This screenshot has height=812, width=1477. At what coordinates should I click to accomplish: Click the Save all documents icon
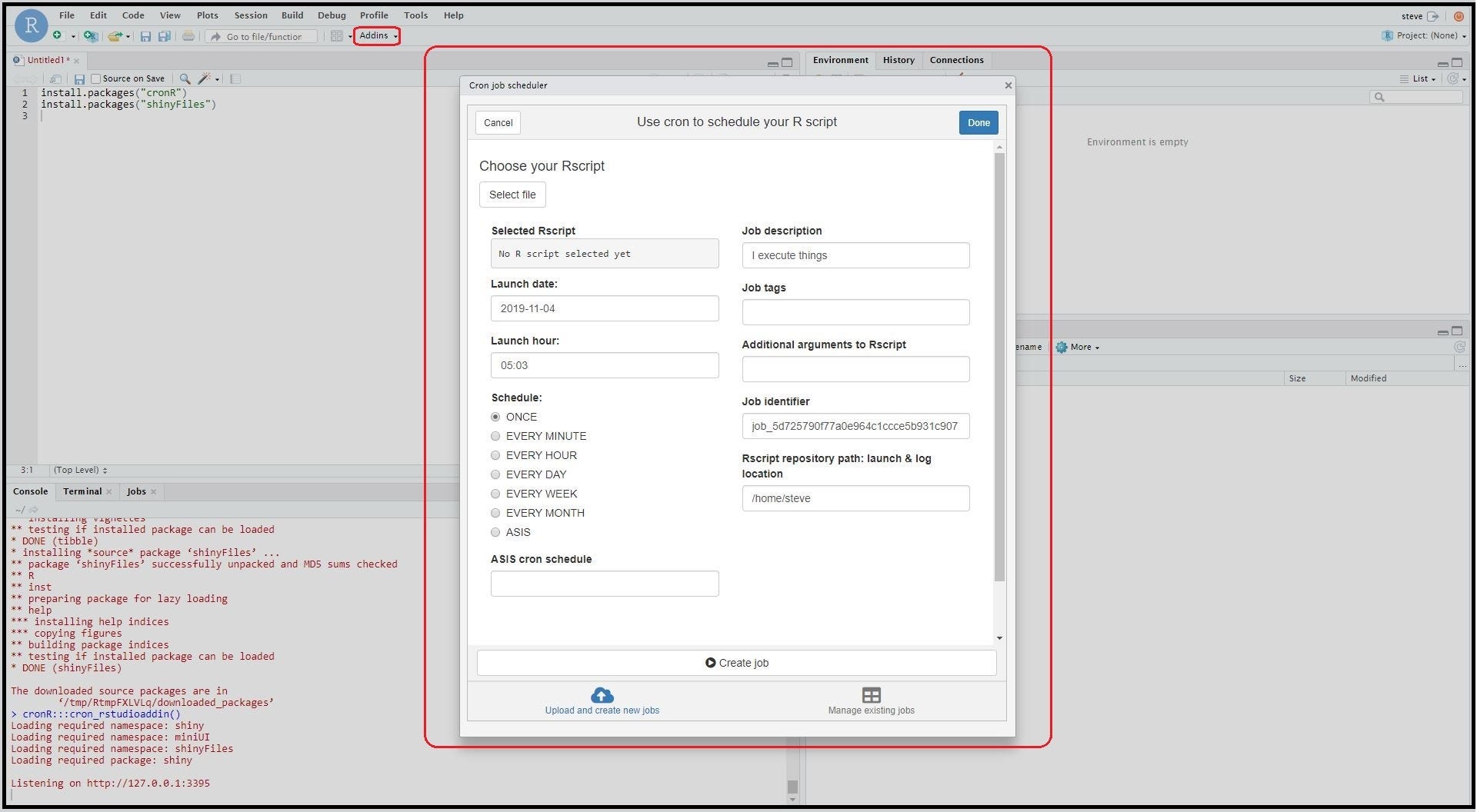coord(164,36)
